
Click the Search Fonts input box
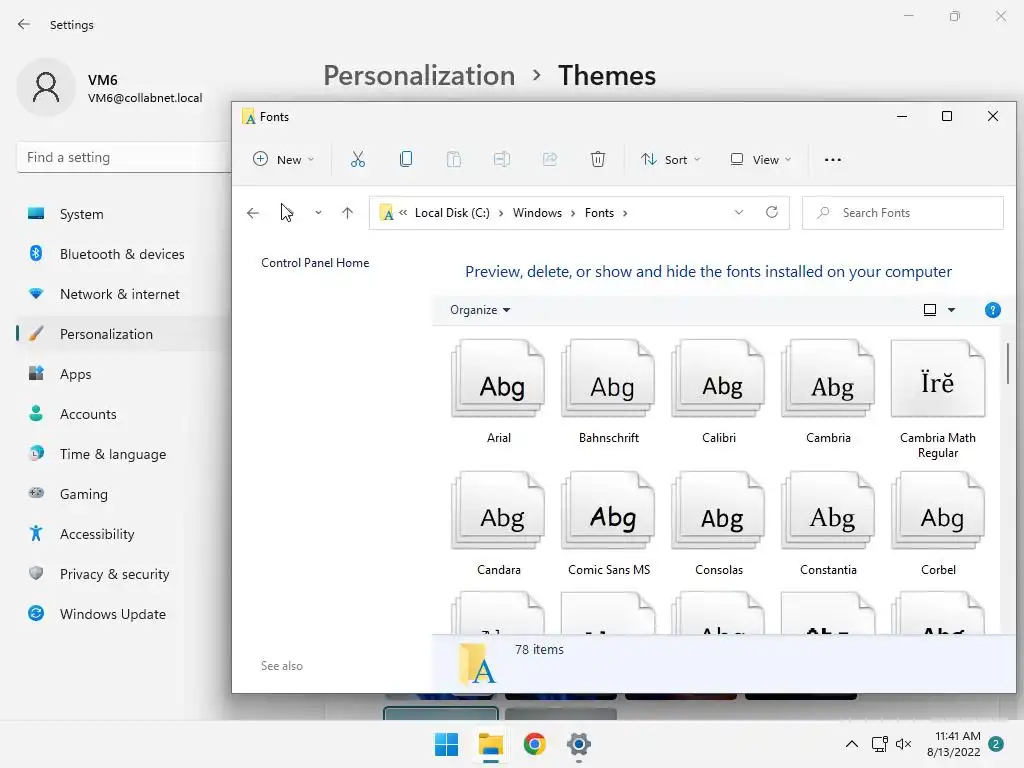[x=903, y=213]
